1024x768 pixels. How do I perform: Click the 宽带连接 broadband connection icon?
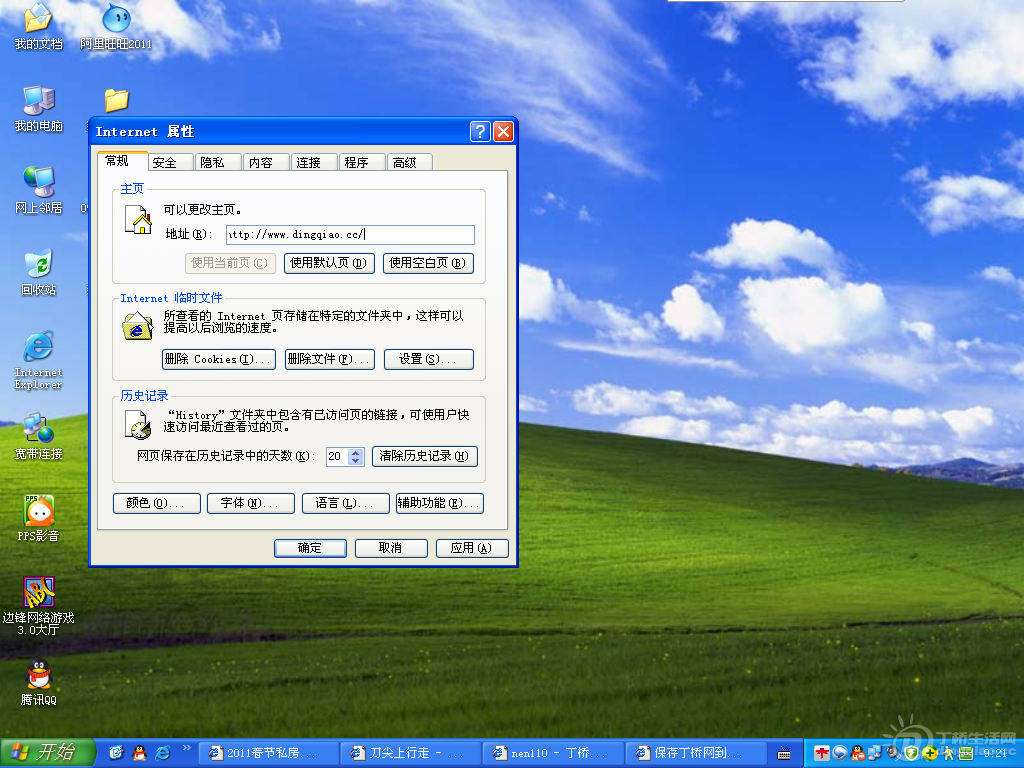(38, 429)
